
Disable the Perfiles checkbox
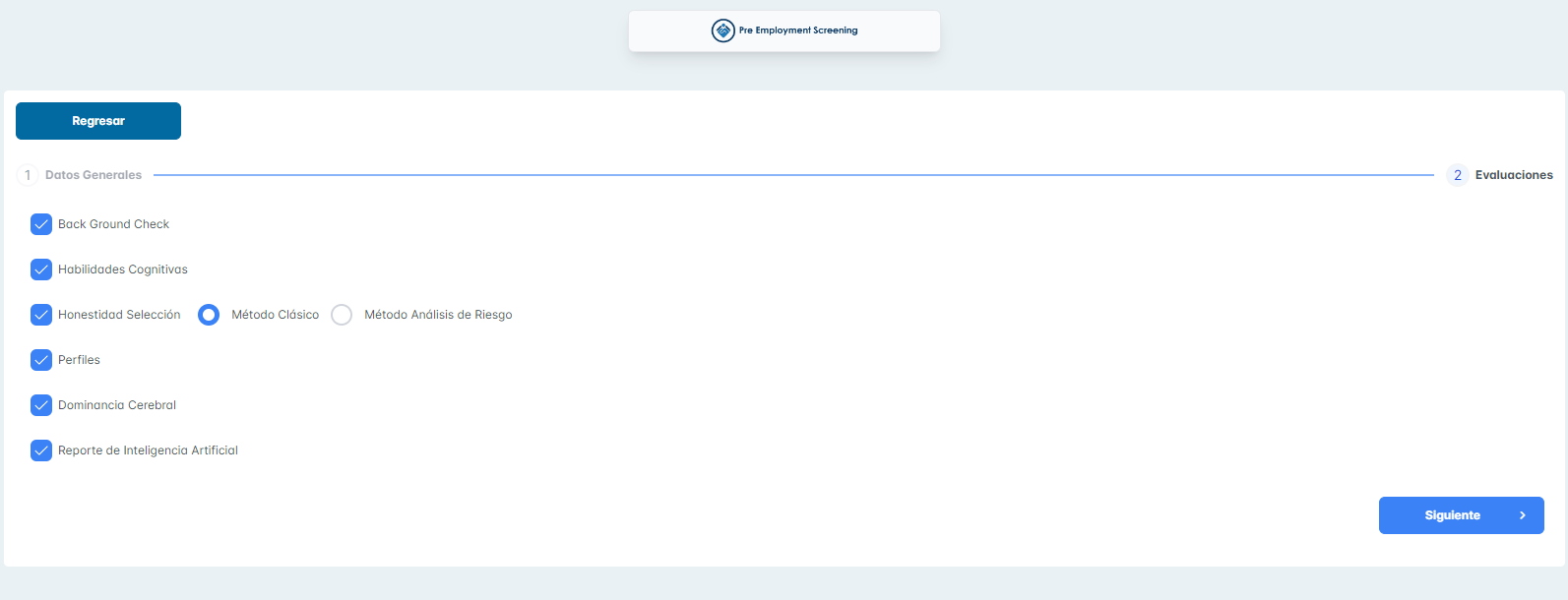click(x=41, y=360)
